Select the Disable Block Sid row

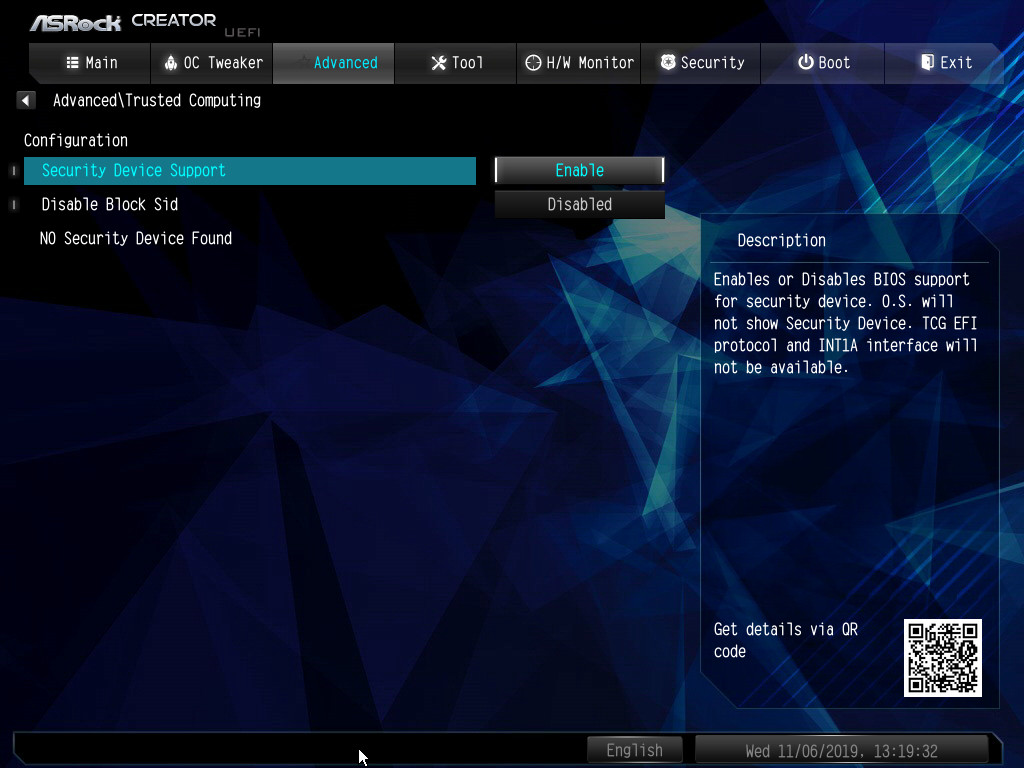[249, 204]
